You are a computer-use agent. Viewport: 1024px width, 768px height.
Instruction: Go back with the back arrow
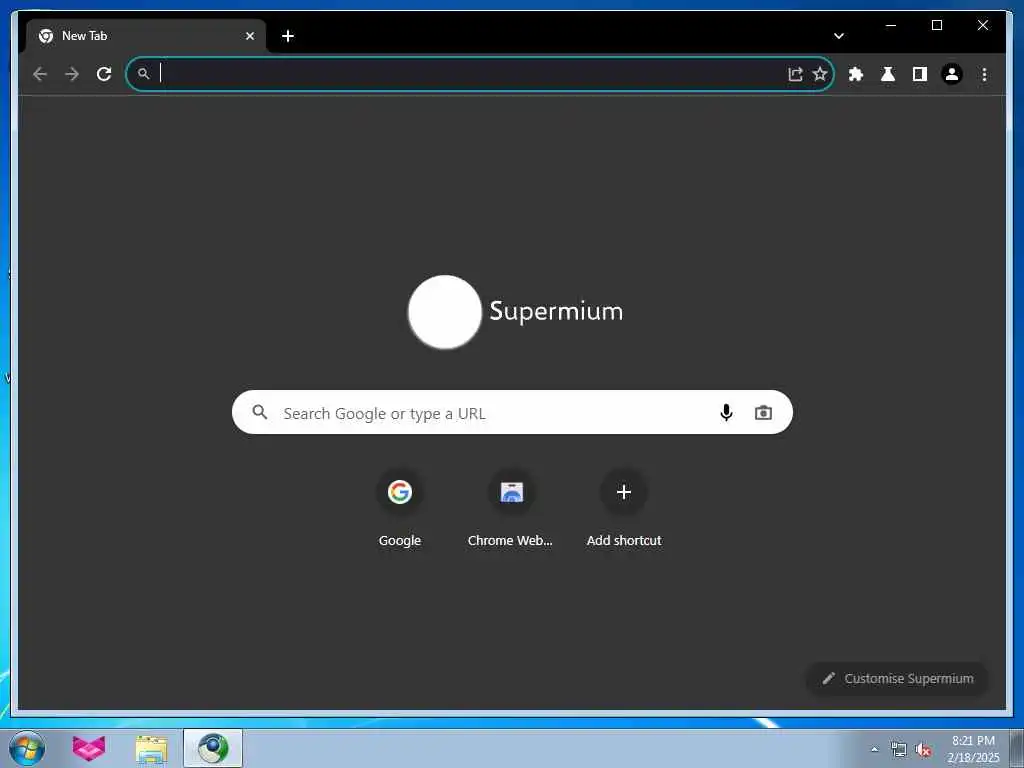(x=40, y=74)
